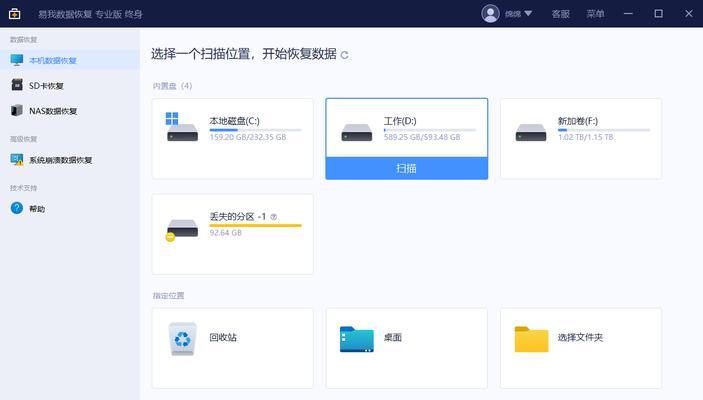Click the 内置盘 (4) section label
This screenshot has height=400, width=703.
[172, 86]
